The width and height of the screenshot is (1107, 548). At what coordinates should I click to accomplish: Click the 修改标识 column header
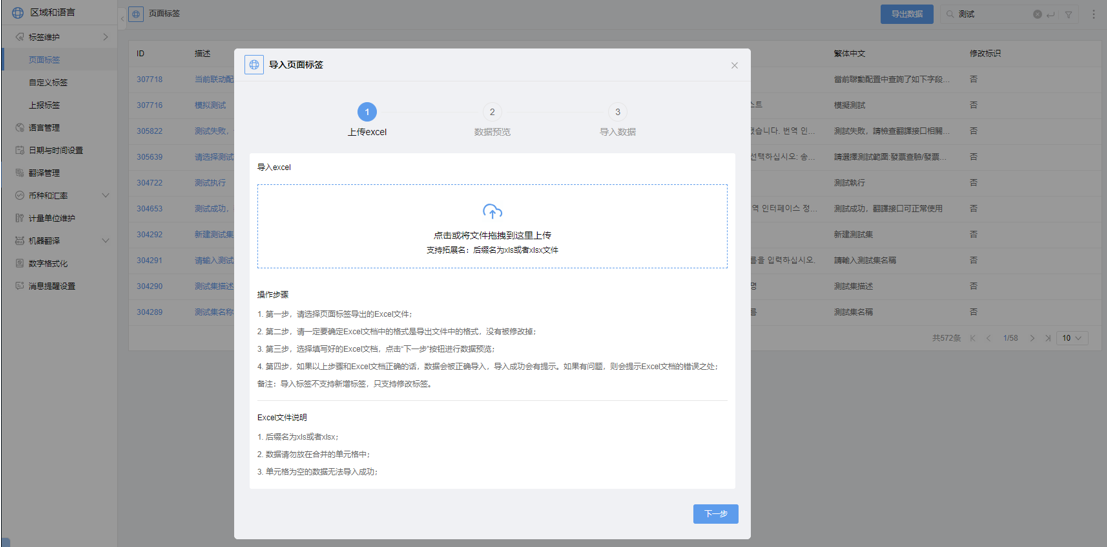click(x=985, y=54)
